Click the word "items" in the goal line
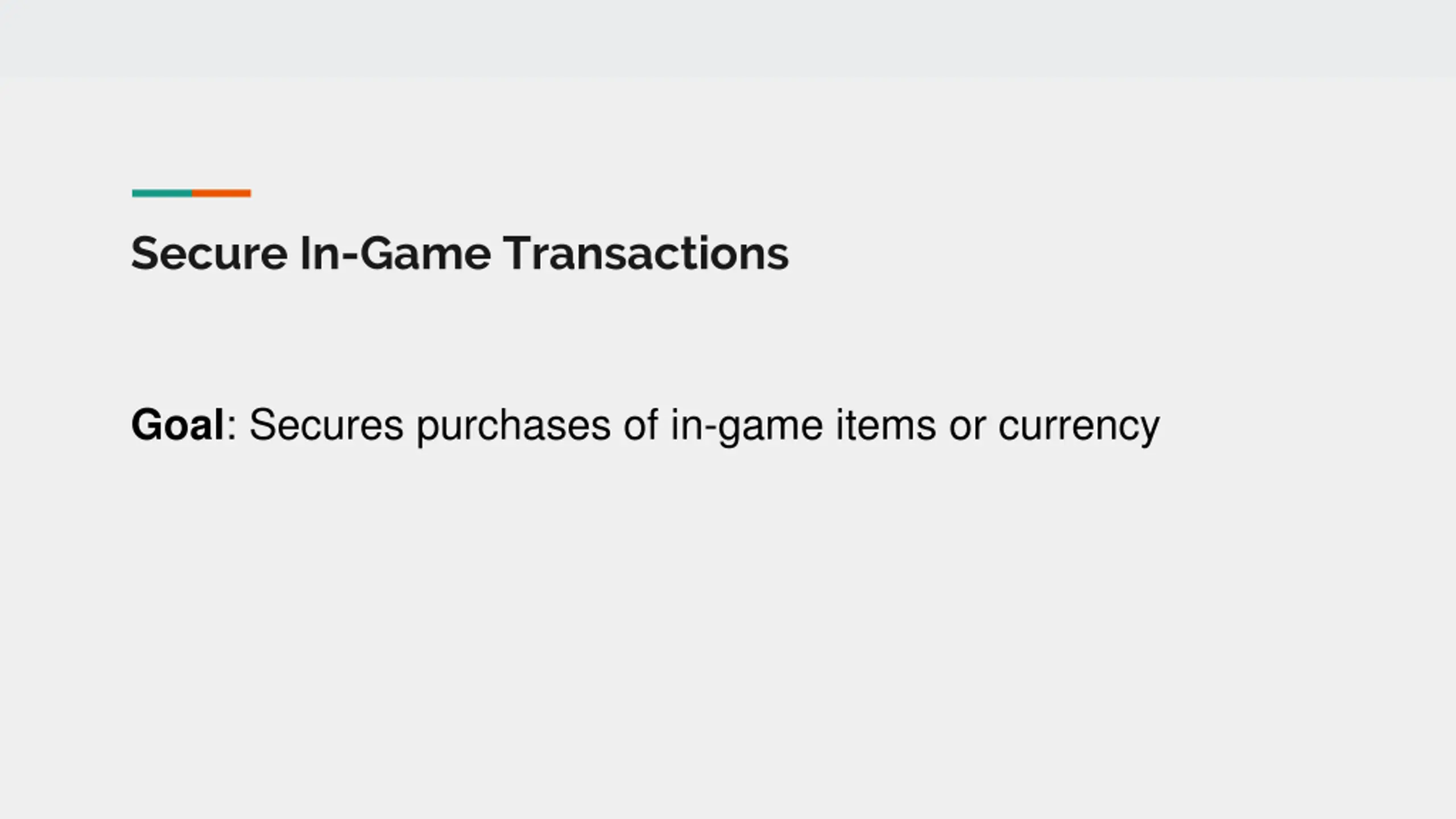 pos(886,425)
